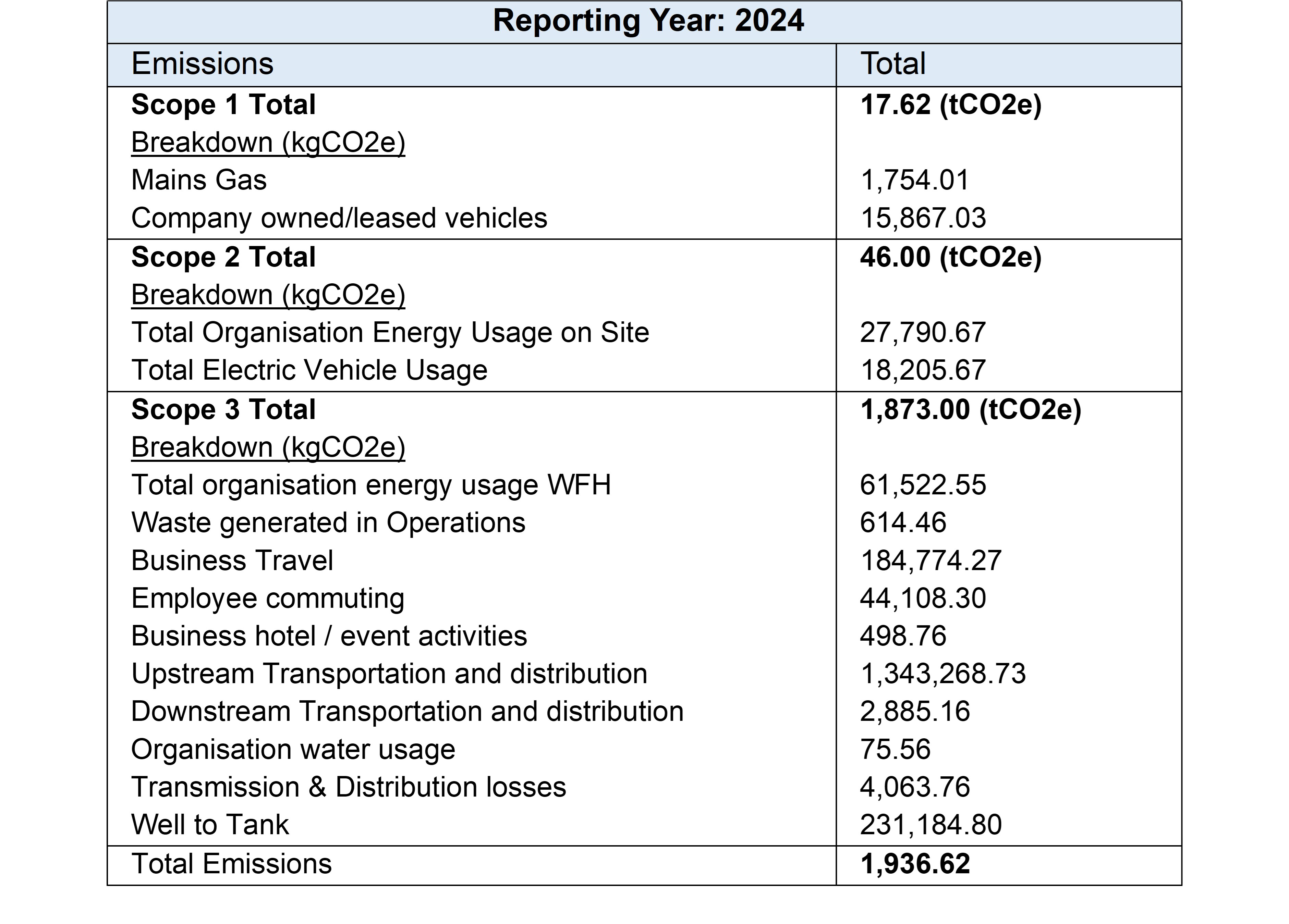The height and width of the screenshot is (924, 1289).
Task: Click the Well to Tank value 231,184.80
Action: pyautogui.click(x=931, y=825)
